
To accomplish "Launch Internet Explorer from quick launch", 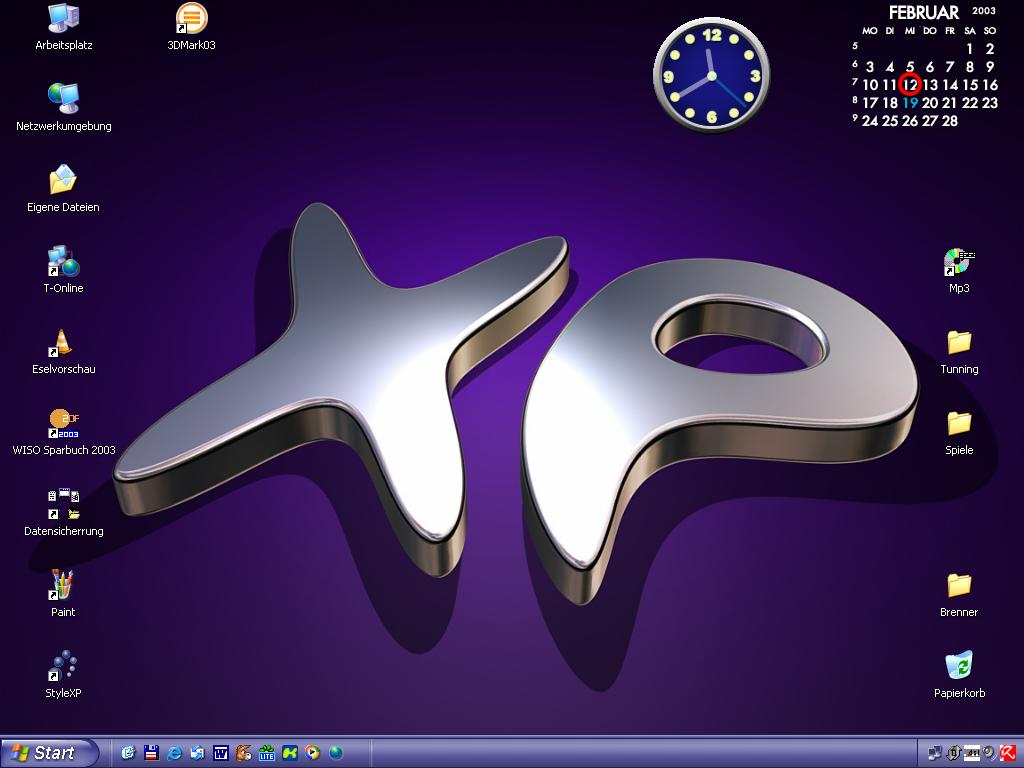I will pyautogui.click(x=174, y=753).
